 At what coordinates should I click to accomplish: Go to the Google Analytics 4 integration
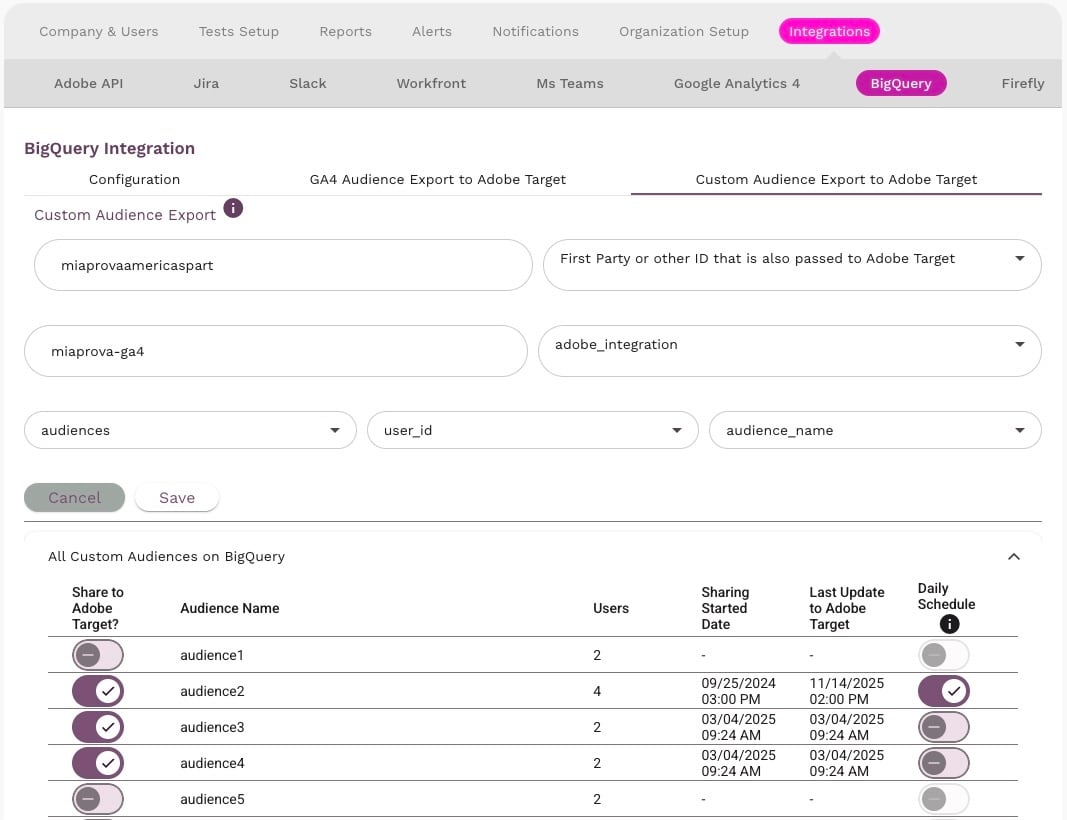coord(736,84)
